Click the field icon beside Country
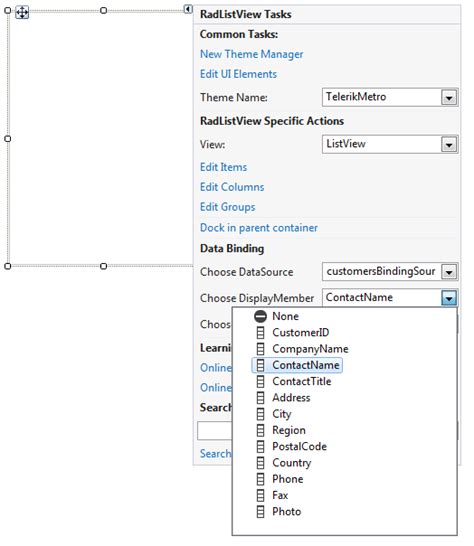Viewport: 474px width, 546px height. click(x=260, y=462)
